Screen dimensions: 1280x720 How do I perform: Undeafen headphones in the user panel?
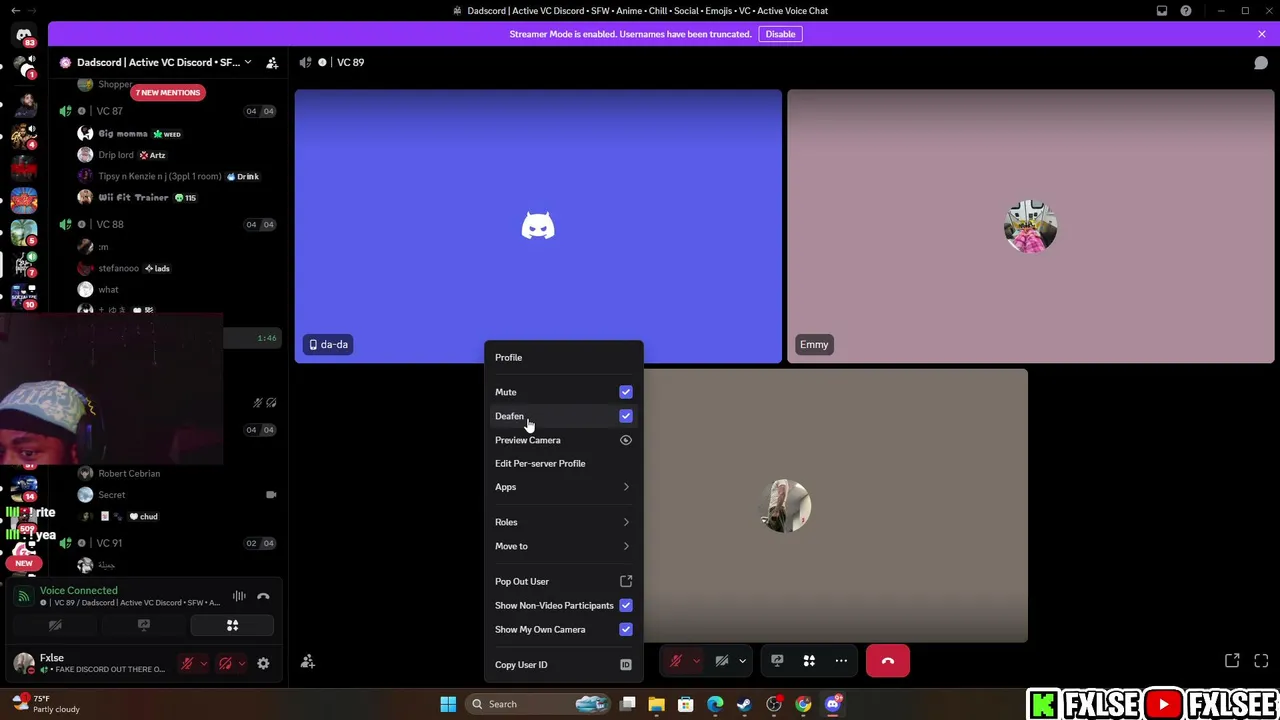click(x=225, y=663)
